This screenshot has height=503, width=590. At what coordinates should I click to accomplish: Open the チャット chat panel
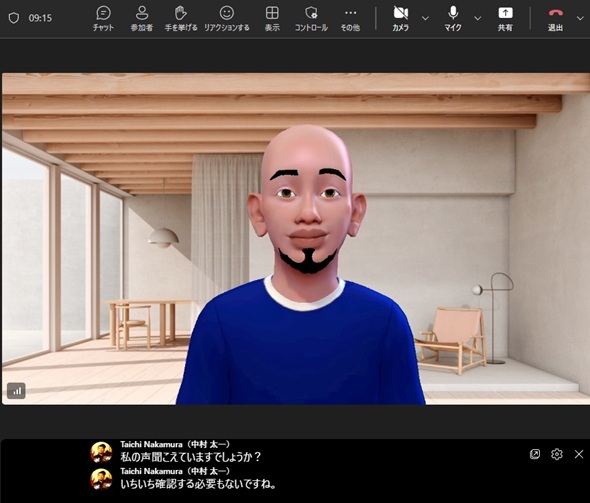click(x=103, y=18)
